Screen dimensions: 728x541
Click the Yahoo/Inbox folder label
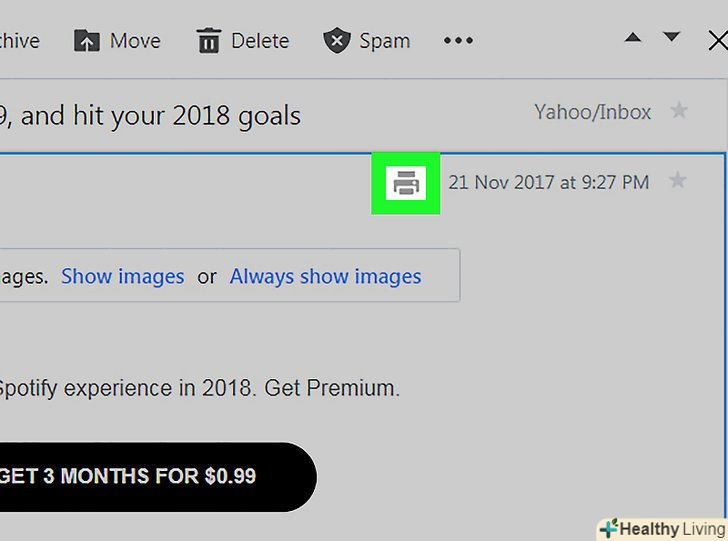592,112
